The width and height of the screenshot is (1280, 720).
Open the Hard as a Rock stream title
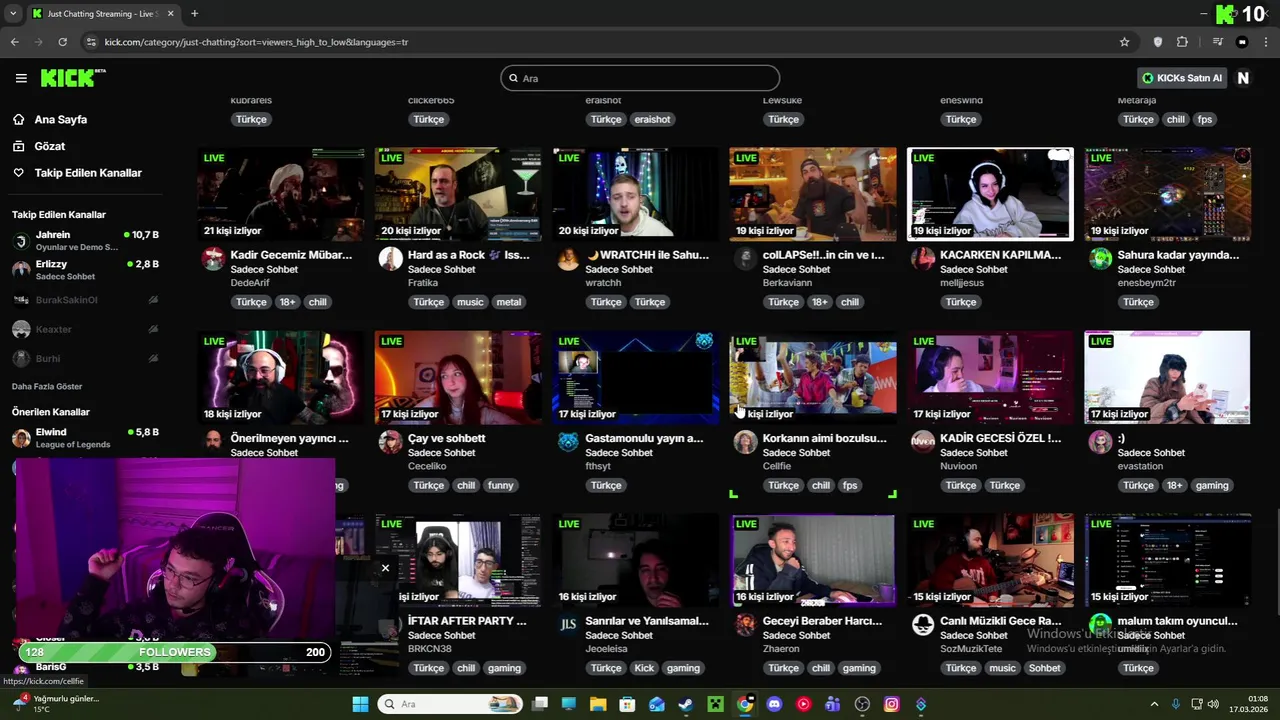click(469, 255)
